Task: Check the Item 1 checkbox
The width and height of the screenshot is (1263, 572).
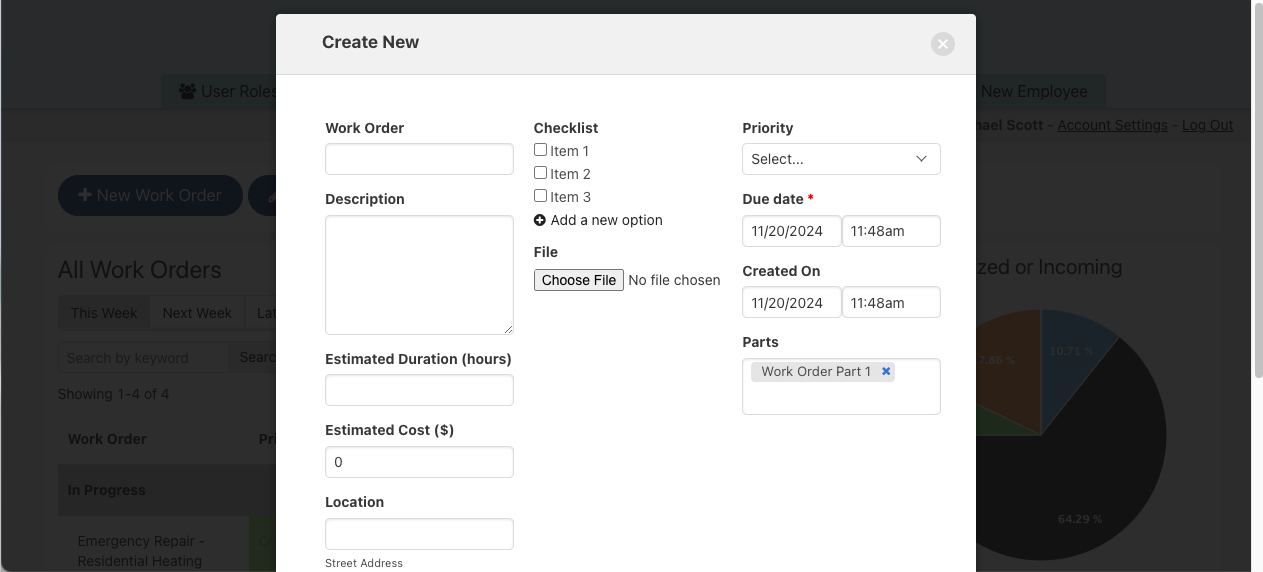Action: [540, 150]
